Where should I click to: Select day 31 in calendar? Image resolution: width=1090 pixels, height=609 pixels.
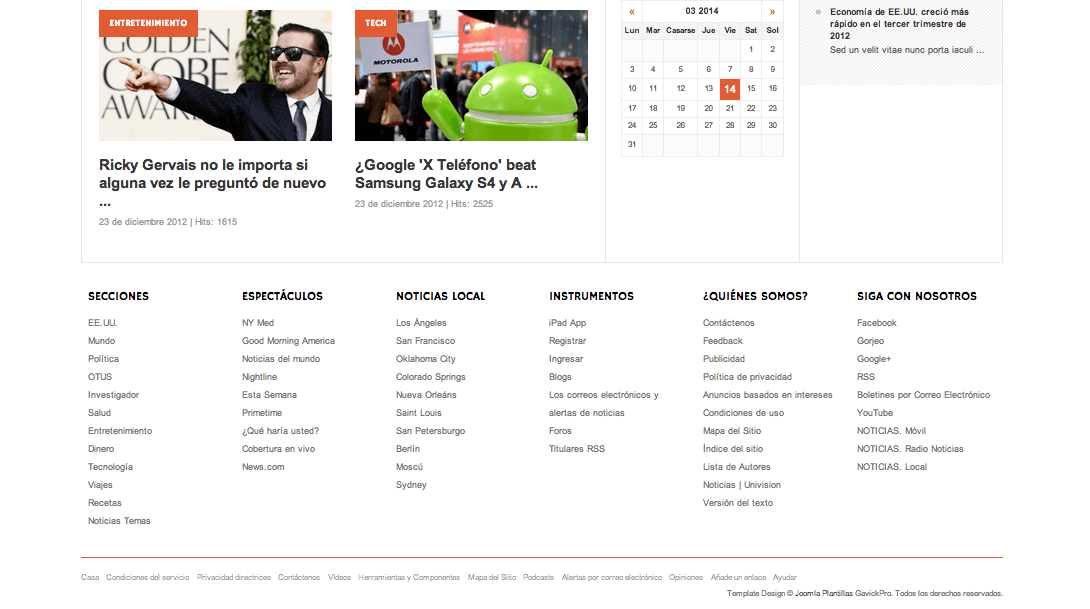pyautogui.click(x=632, y=145)
